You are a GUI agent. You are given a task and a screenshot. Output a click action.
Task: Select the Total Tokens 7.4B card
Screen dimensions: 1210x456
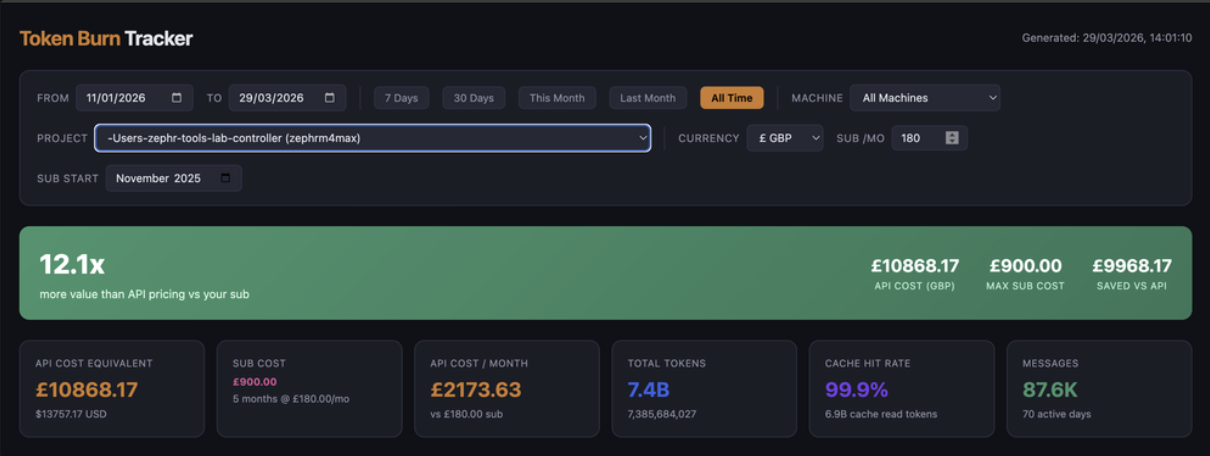point(703,389)
